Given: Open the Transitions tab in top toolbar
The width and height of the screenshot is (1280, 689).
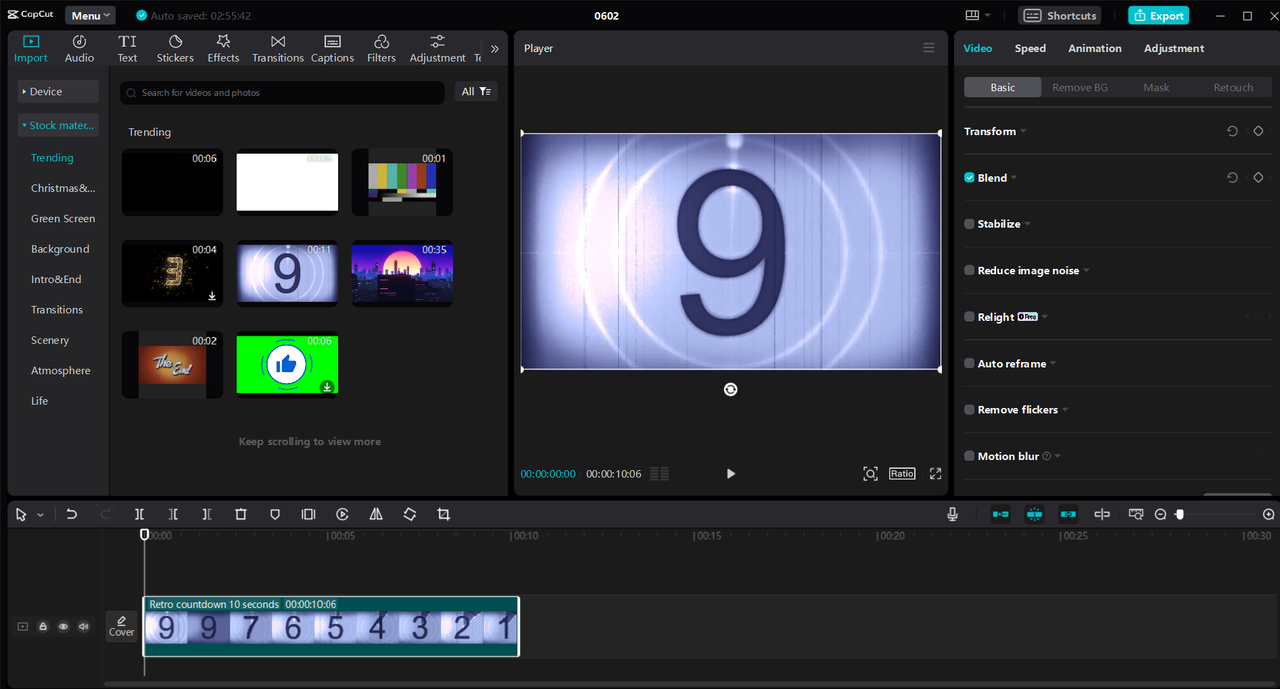Looking at the screenshot, I should tap(278, 48).
